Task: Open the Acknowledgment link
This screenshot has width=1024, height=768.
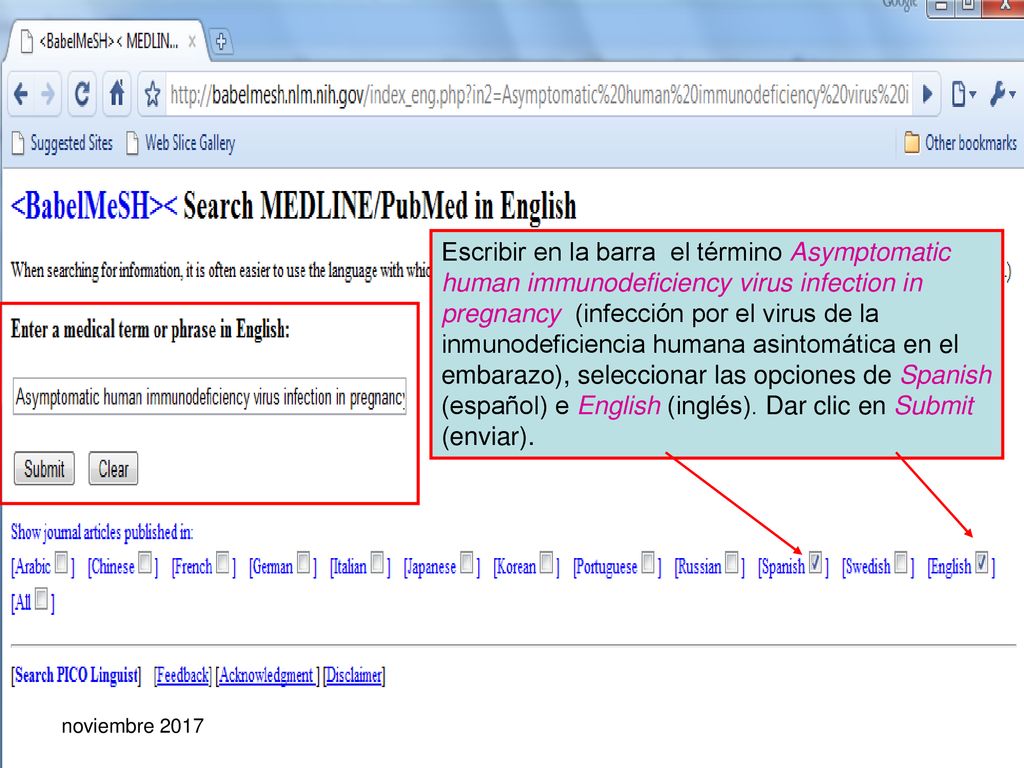Action: pos(267,675)
